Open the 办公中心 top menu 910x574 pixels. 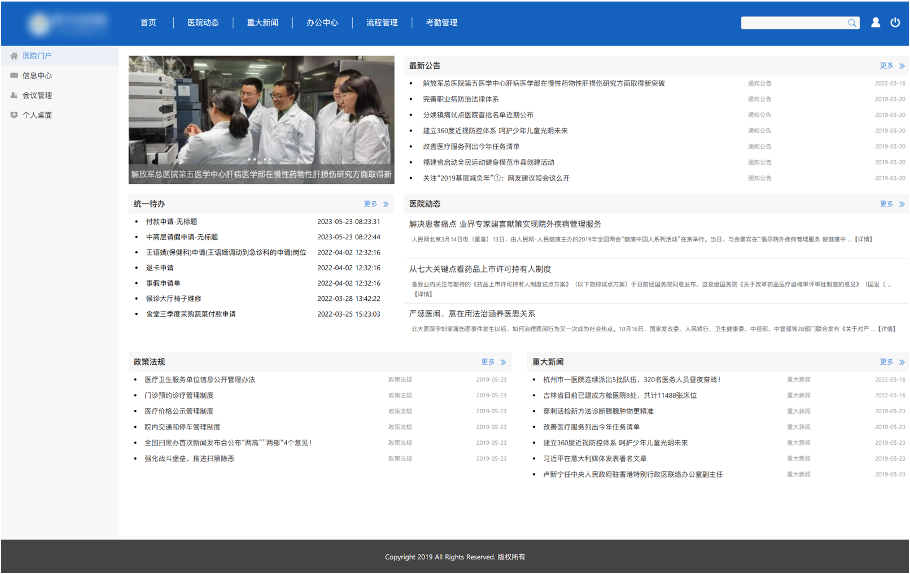322,23
